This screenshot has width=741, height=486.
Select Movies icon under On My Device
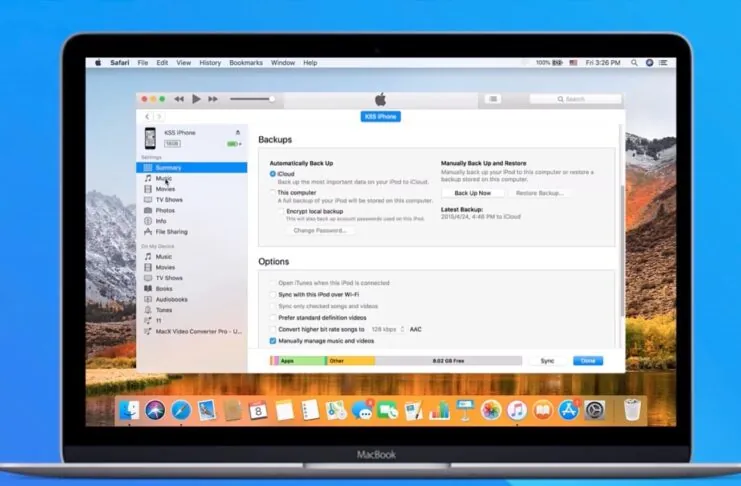point(148,267)
